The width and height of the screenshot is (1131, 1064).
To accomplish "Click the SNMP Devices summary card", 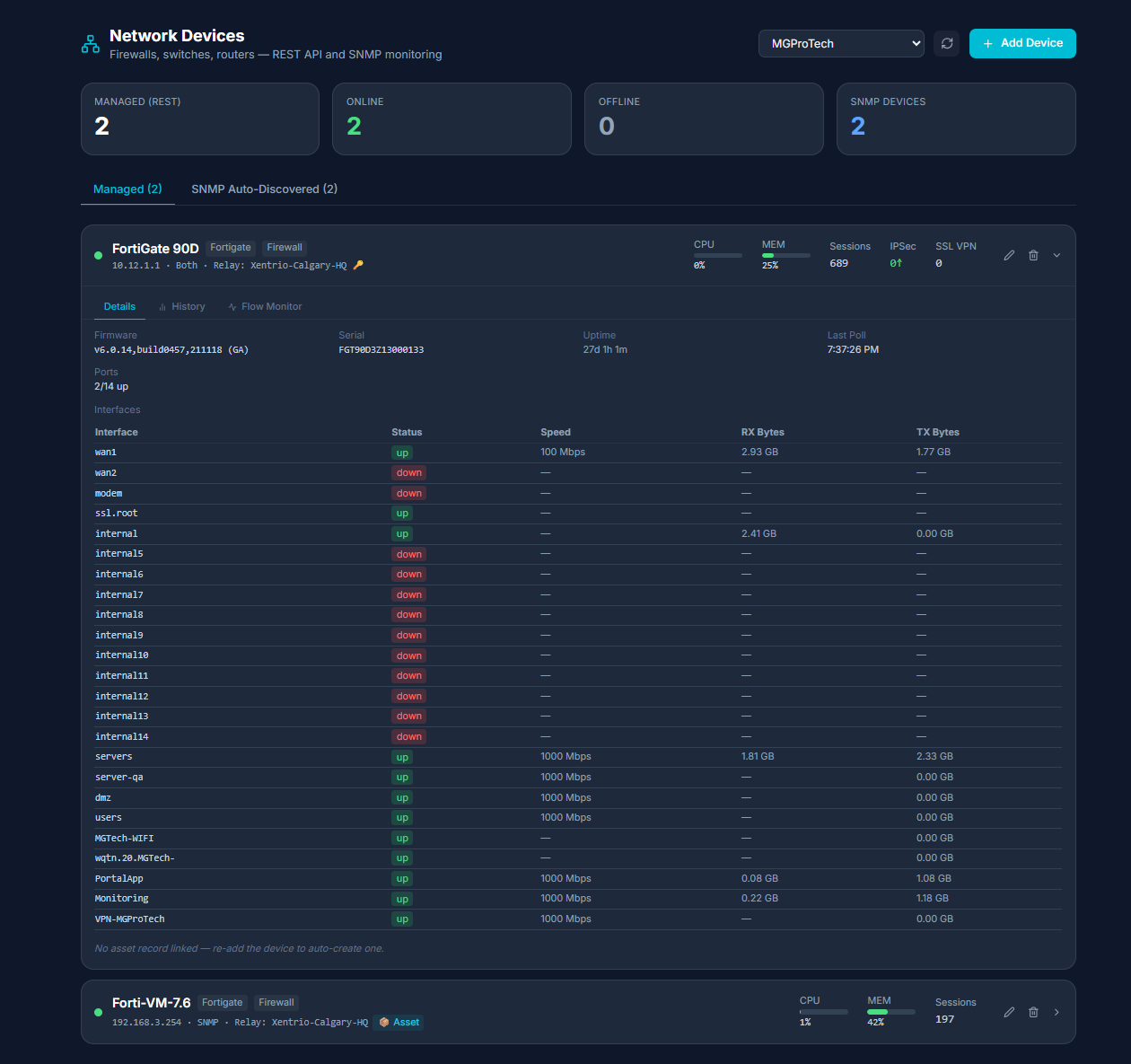I will (x=956, y=119).
